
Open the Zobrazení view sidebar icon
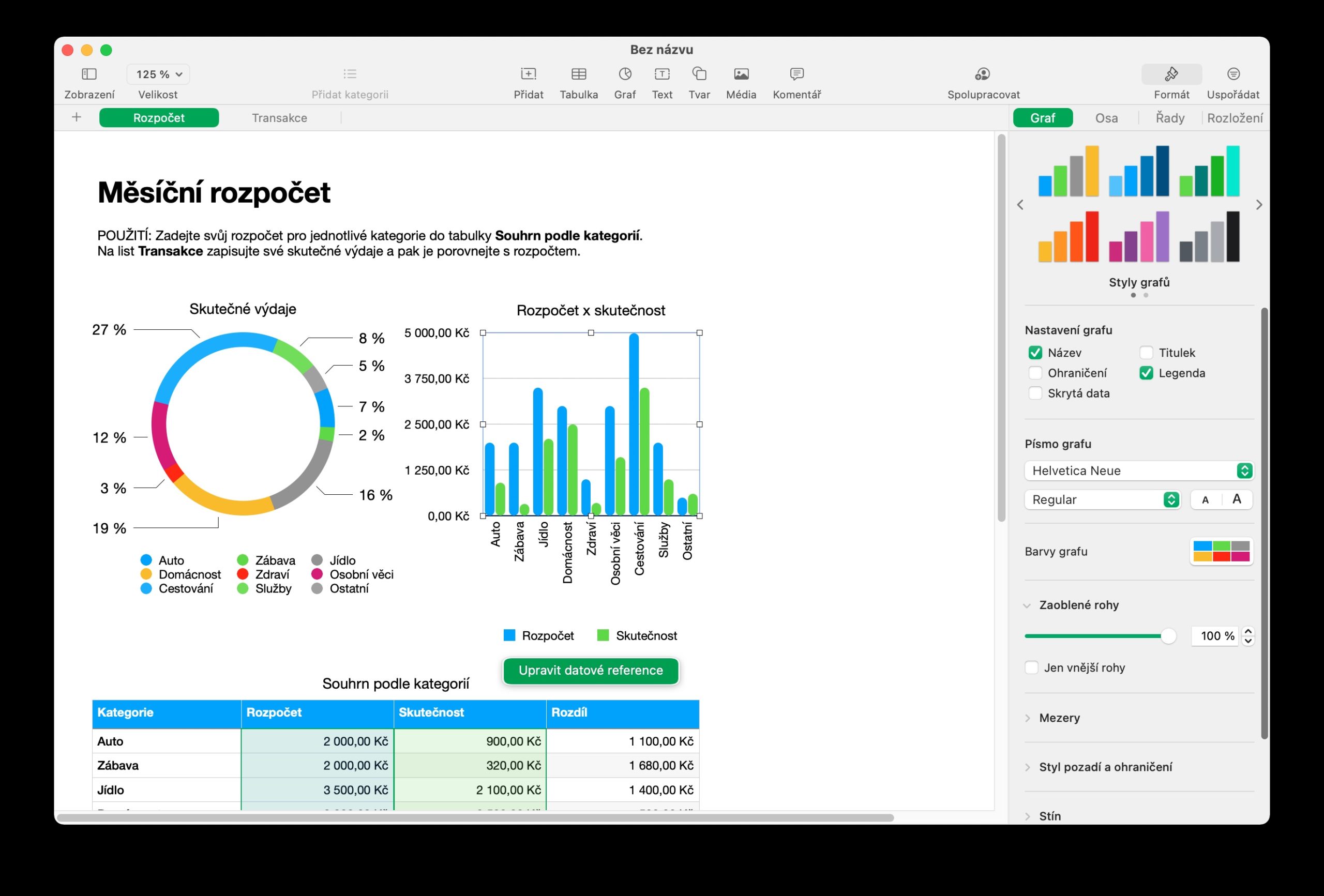tap(89, 74)
